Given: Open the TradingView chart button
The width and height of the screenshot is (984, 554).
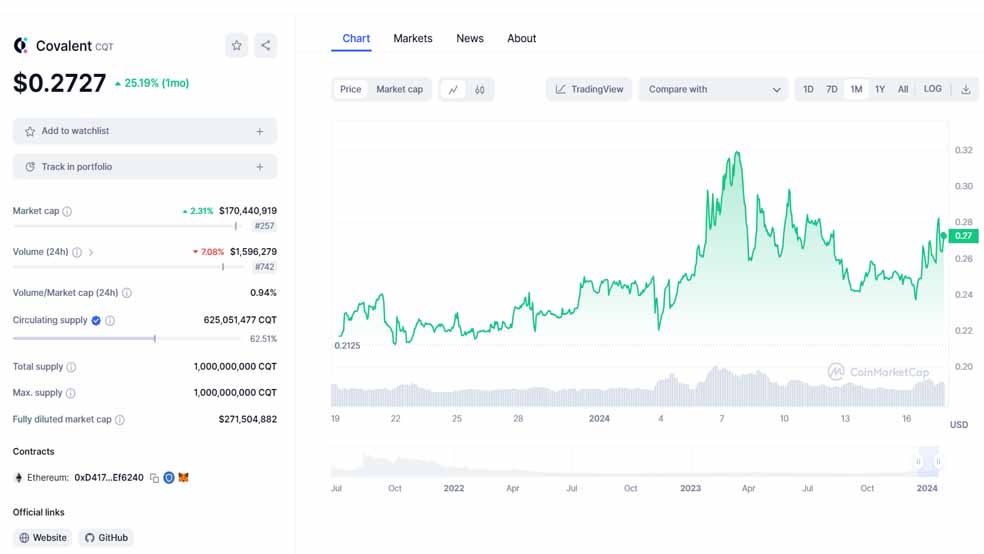Looking at the screenshot, I should [589, 90].
